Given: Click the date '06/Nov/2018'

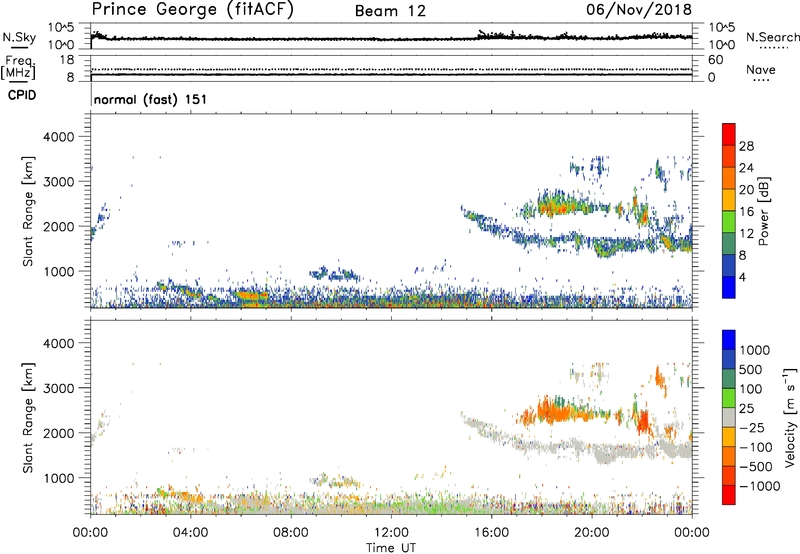Looking at the screenshot, I should coord(639,9).
